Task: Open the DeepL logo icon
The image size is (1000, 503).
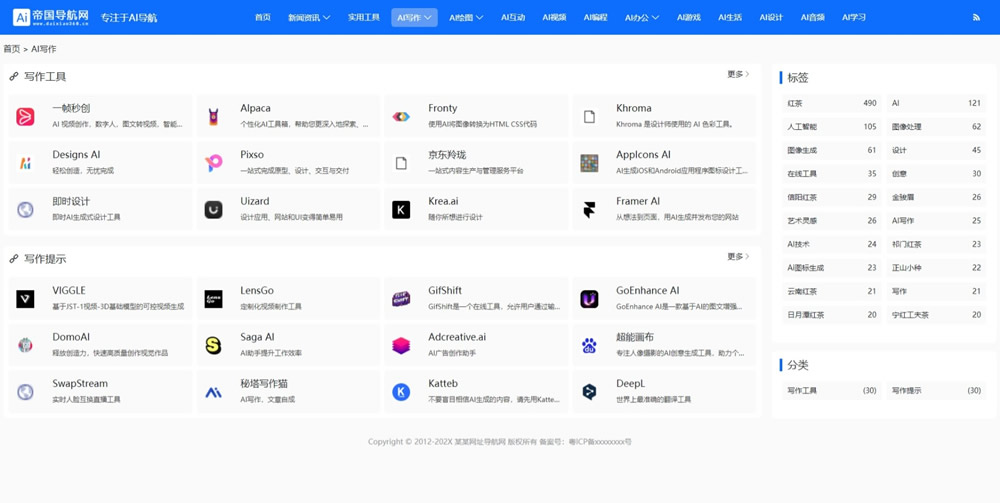Action: coord(589,392)
